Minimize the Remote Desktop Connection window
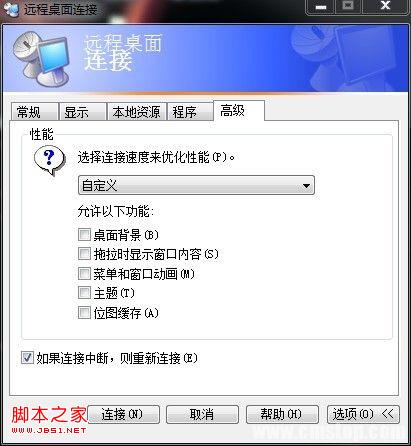The height and width of the screenshot is (446, 411). pos(320,7)
